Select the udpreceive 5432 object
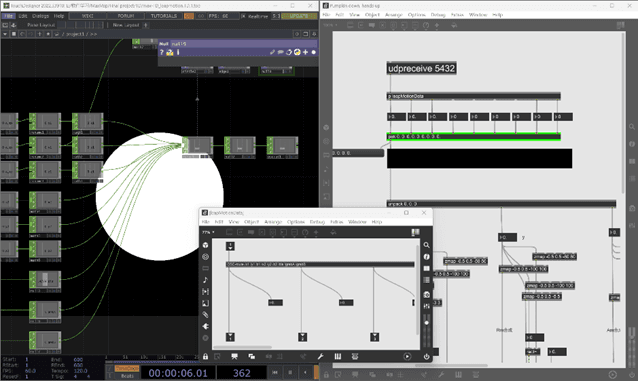The width and height of the screenshot is (638, 381). coord(421,68)
